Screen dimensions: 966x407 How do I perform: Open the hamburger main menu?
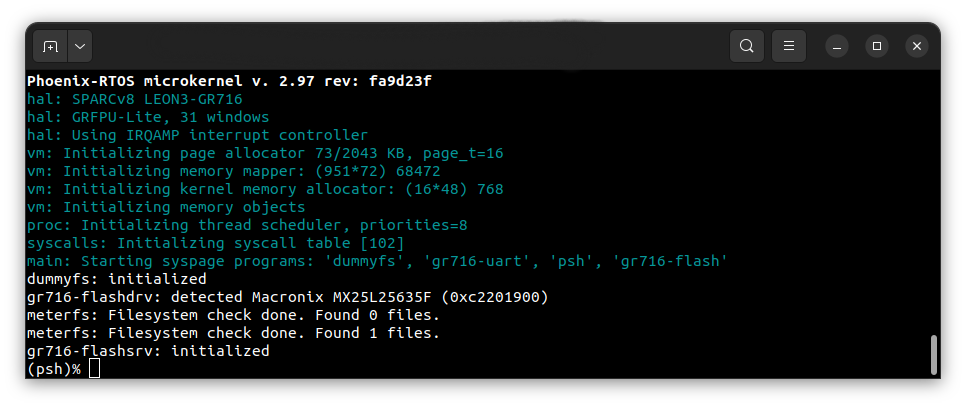click(x=789, y=46)
